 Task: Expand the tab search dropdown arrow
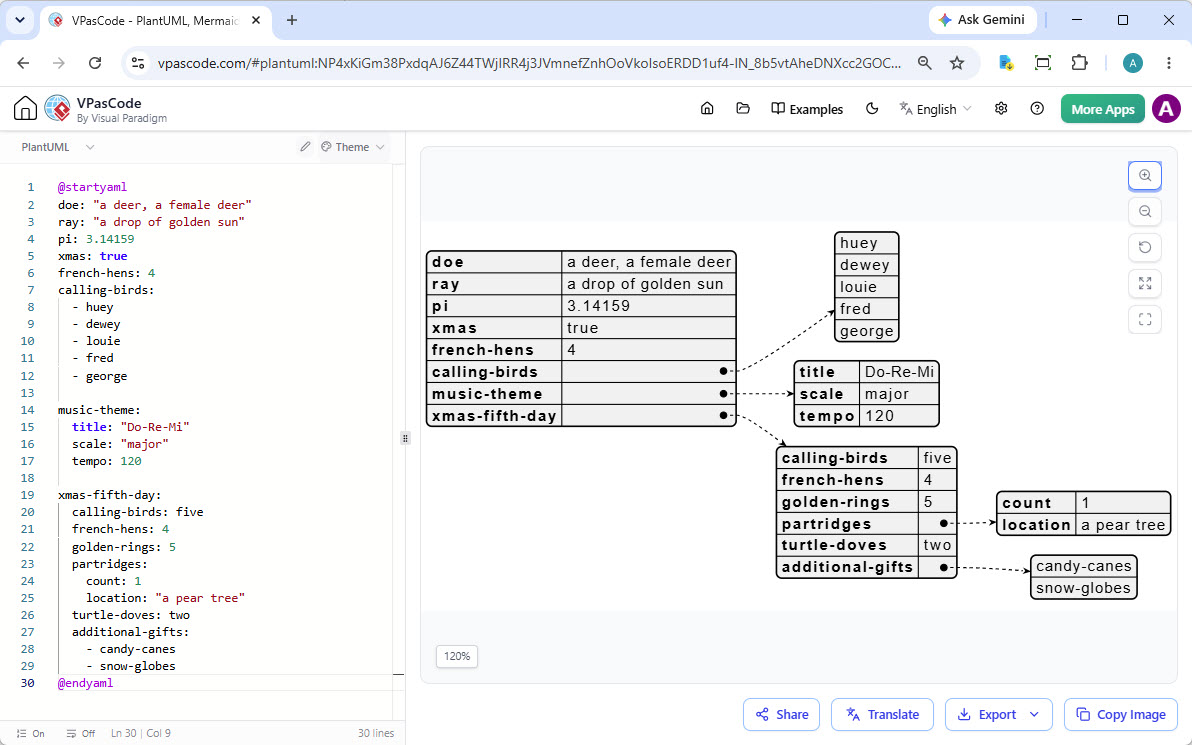tap(20, 21)
